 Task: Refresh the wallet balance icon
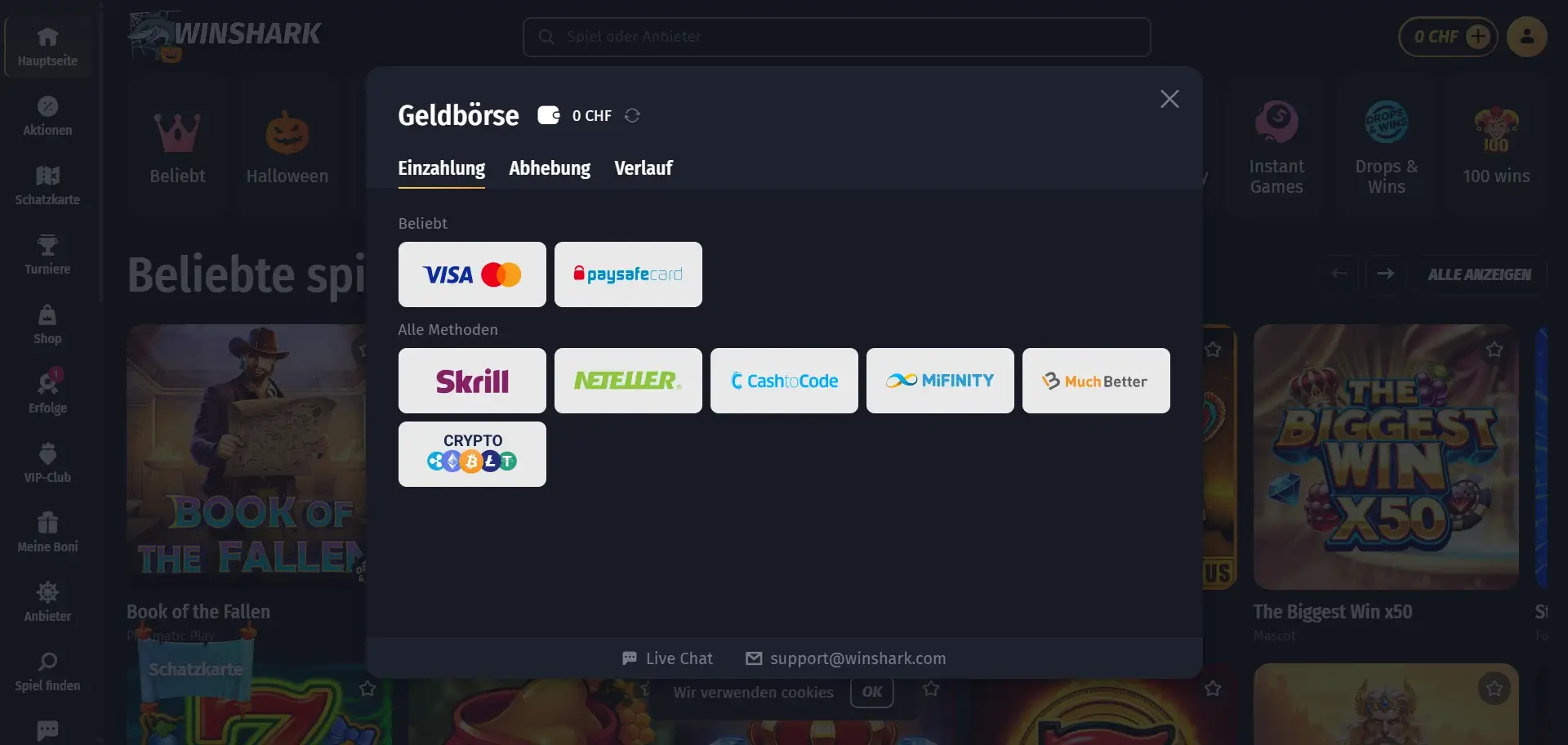[632, 115]
